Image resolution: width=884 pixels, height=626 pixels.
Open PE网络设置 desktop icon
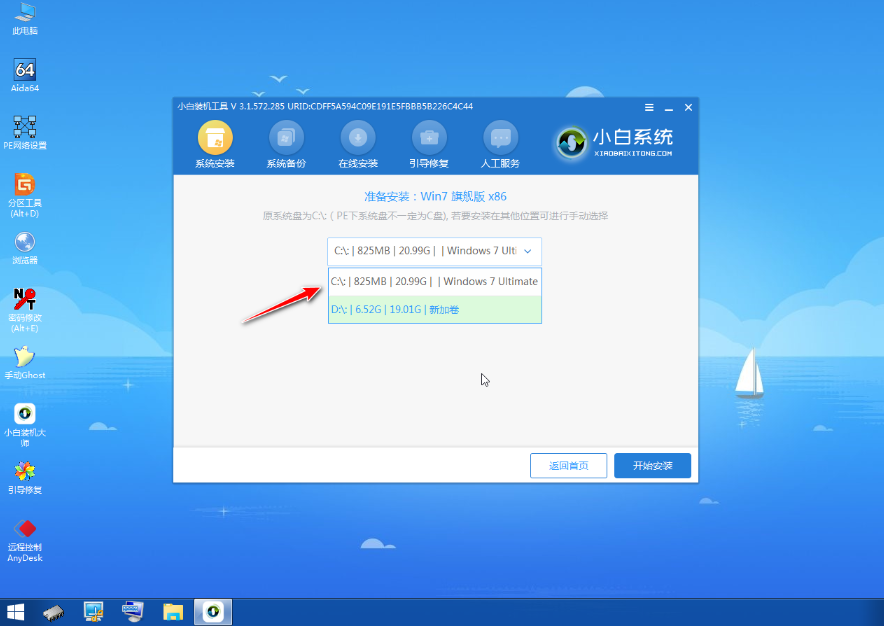(x=24, y=128)
